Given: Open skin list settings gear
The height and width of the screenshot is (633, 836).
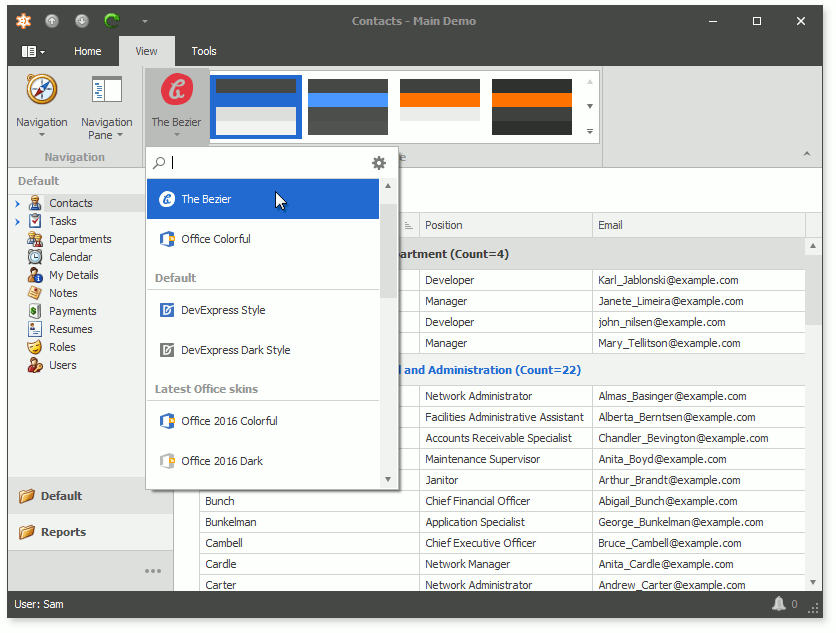Looking at the screenshot, I should pyautogui.click(x=379, y=163).
